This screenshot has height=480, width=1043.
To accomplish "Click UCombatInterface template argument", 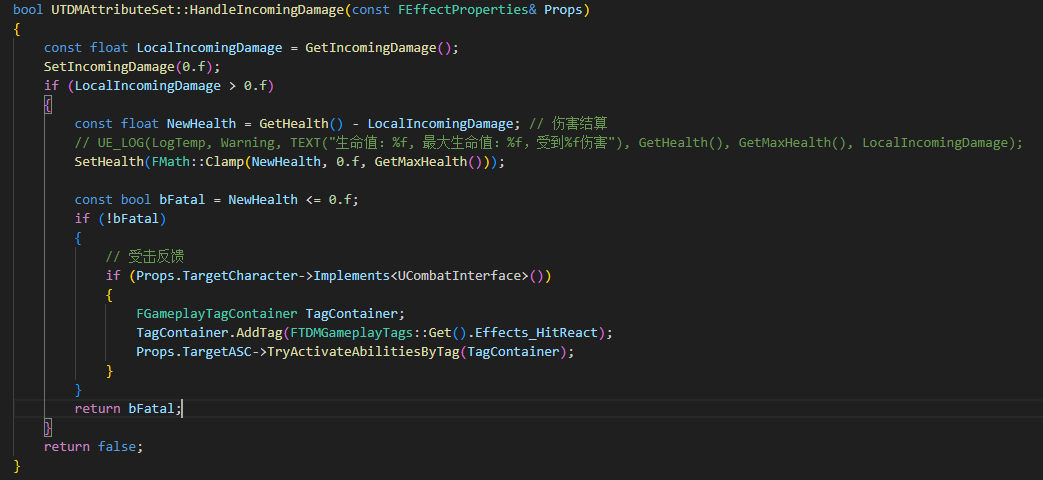I will 458,275.
